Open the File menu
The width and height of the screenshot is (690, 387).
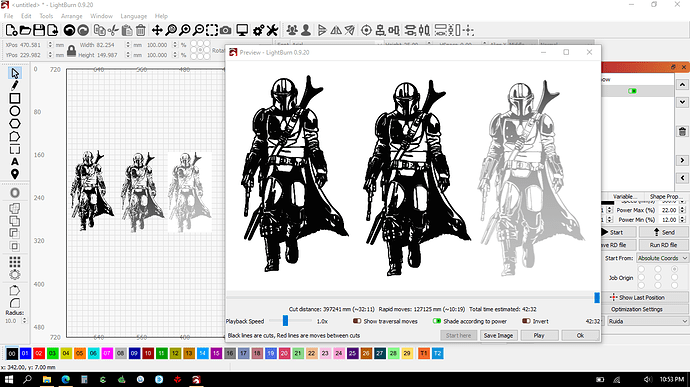pos(8,16)
